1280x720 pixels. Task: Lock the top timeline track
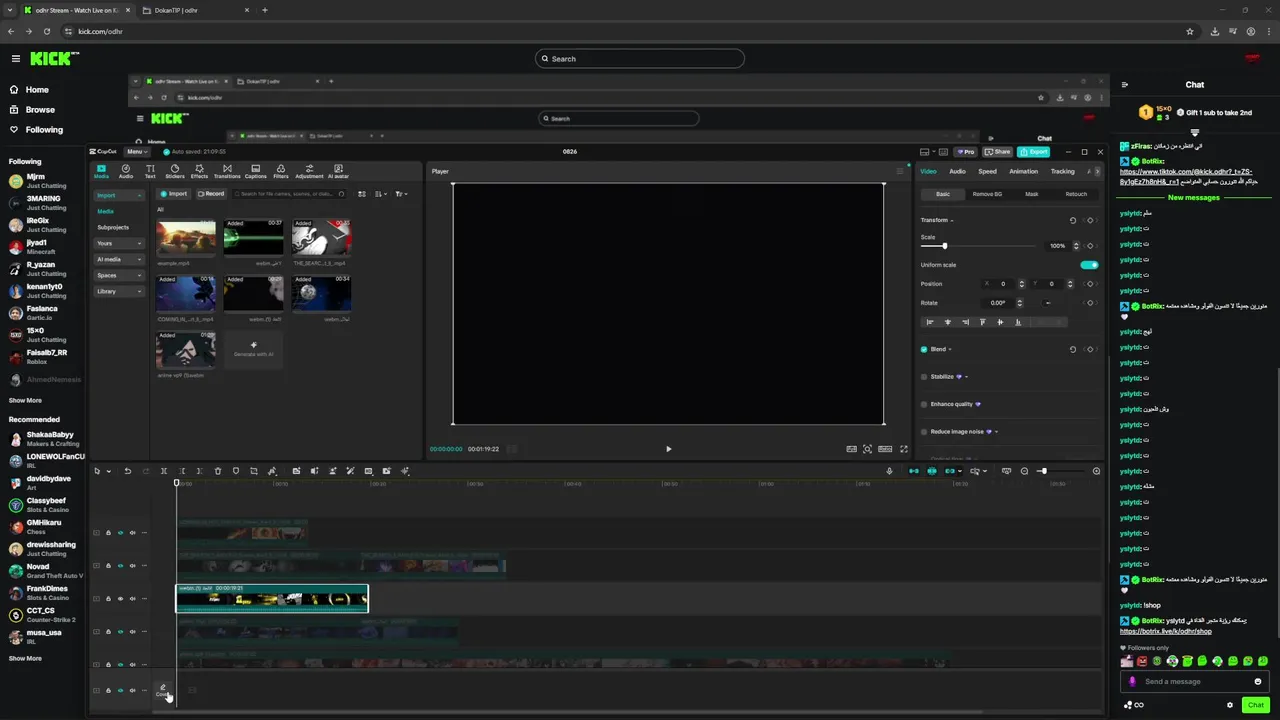coord(108,533)
